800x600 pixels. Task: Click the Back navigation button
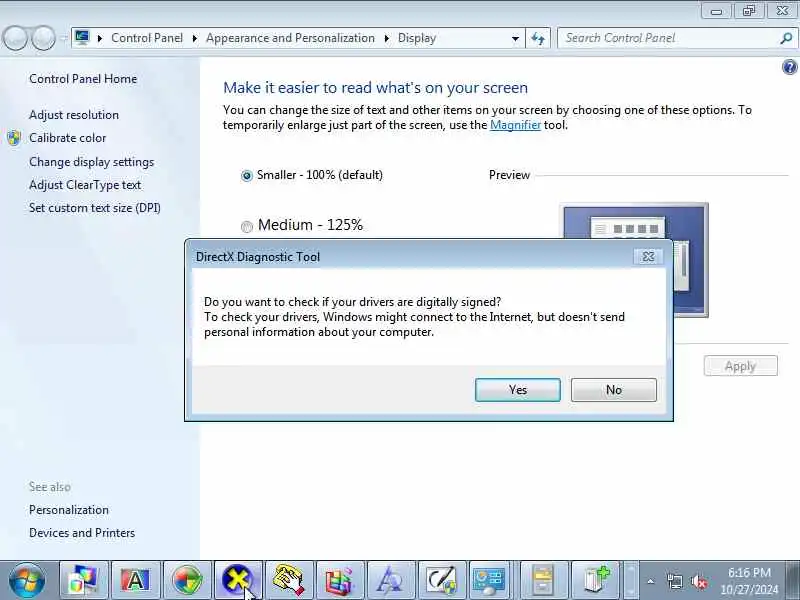tap(15, 38)
